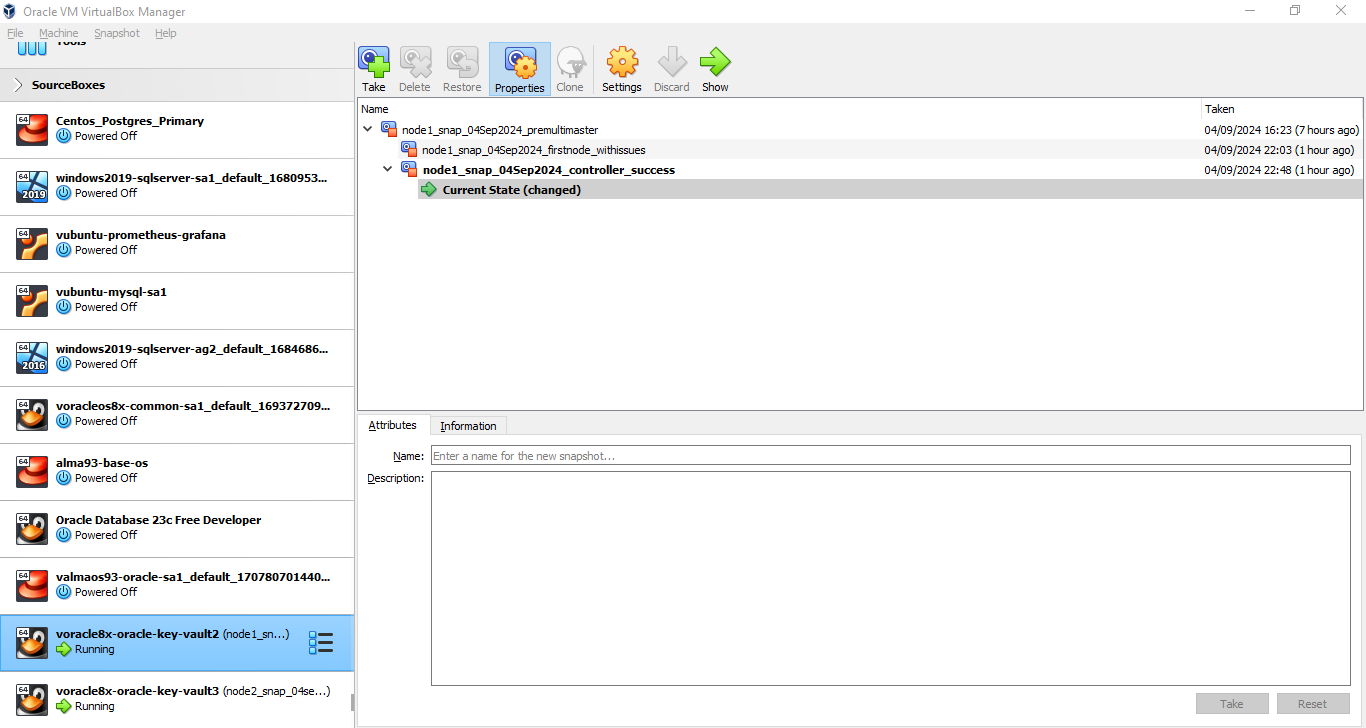1366x728 pixels.
Task: Select the node1_snap_04Sep2024_controller_success snapshot name
Action: click(x=548, y=170)
